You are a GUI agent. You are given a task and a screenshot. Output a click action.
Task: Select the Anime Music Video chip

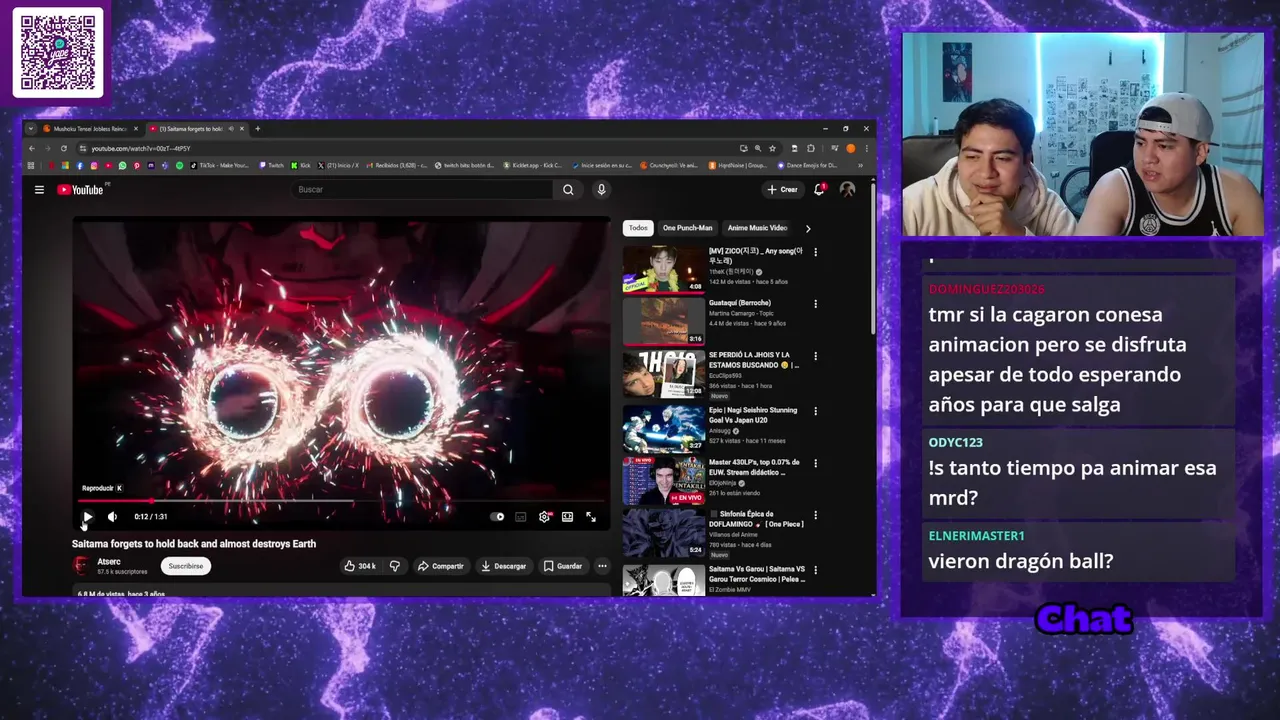[x=757, y=228]
